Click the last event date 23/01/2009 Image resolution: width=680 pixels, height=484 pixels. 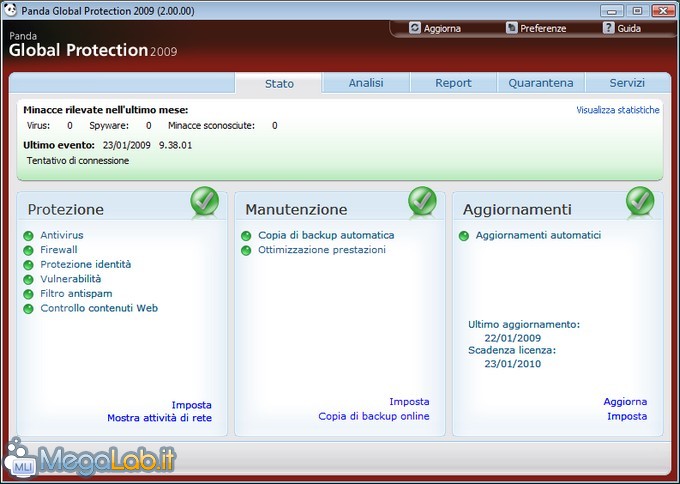127,145
